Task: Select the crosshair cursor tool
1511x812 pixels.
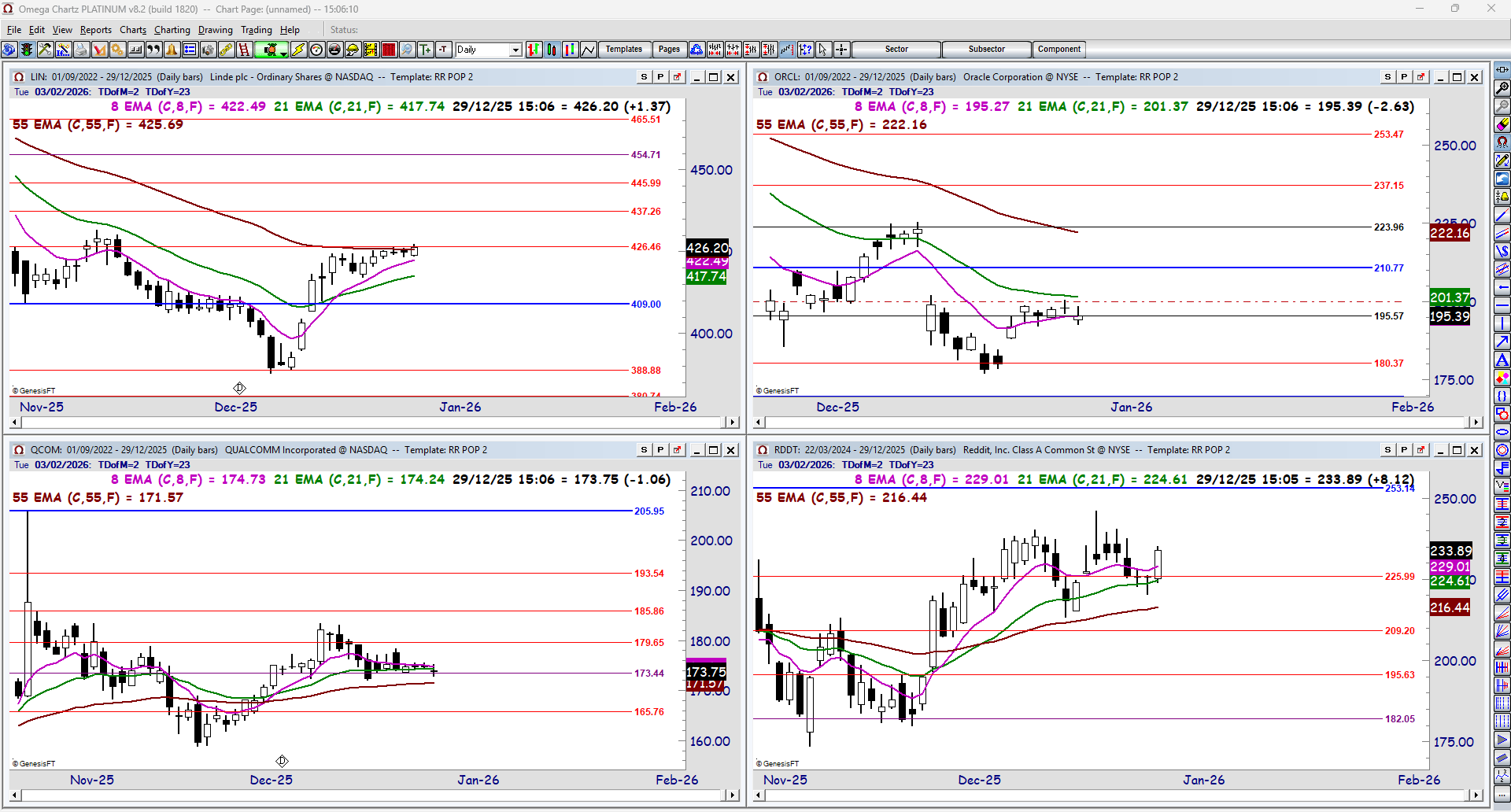Action: [x=841, y=50]
